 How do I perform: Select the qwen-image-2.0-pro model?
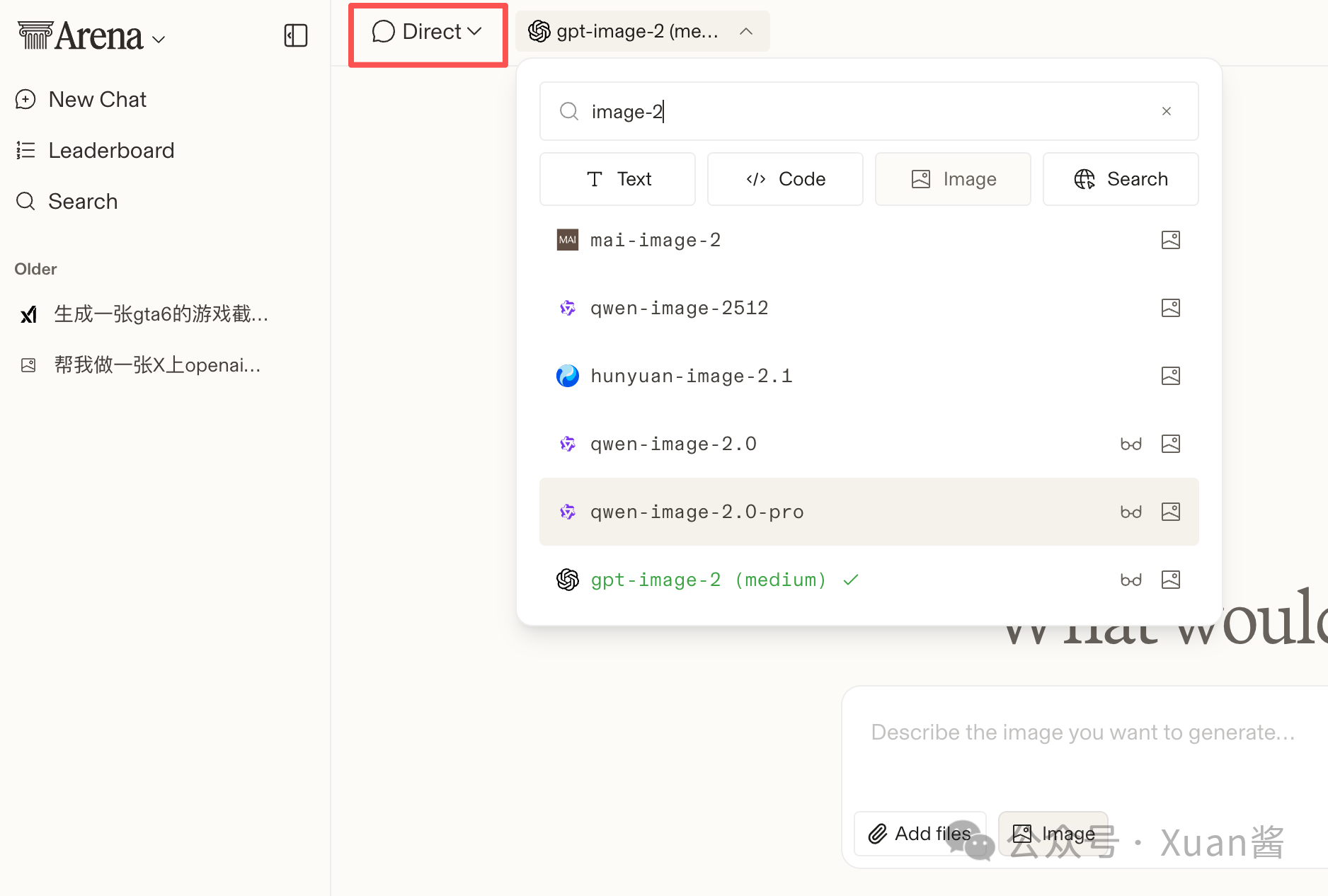coord(869,512)
